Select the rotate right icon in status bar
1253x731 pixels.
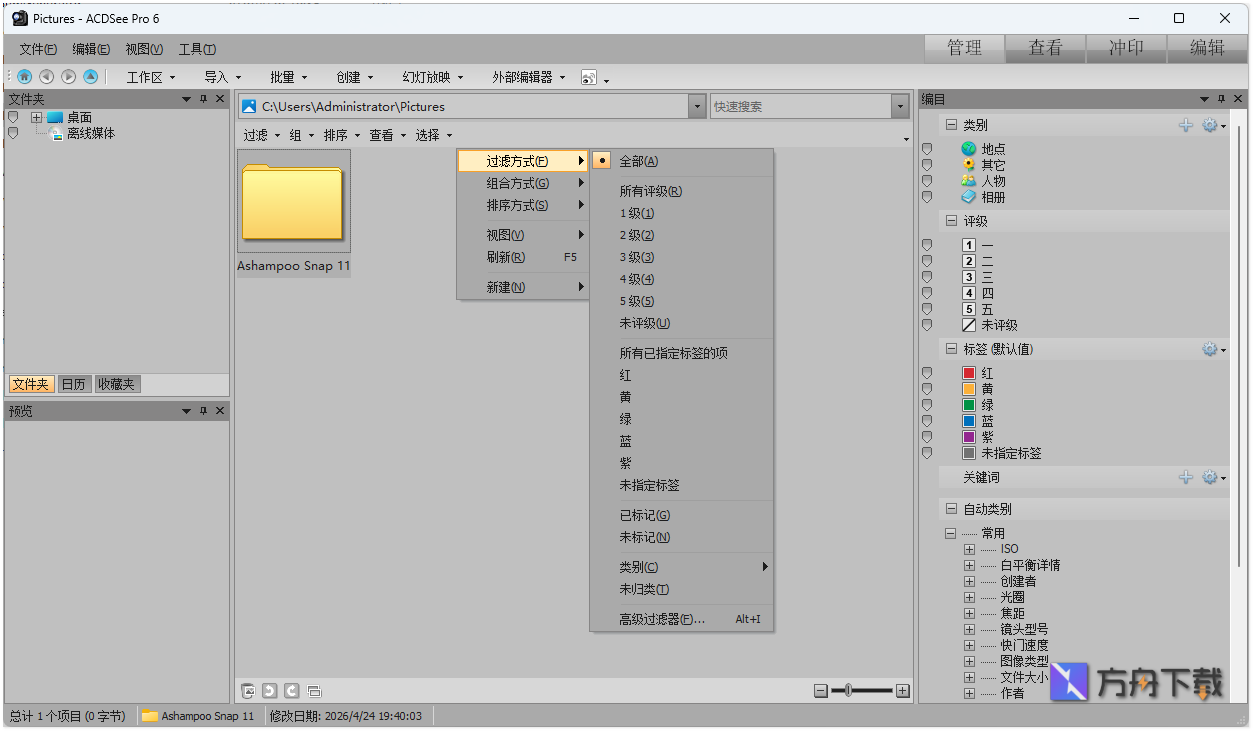tap(291, 690)
